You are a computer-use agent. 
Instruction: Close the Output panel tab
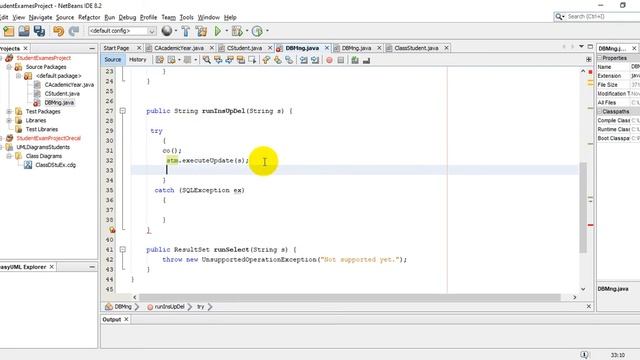127,319
